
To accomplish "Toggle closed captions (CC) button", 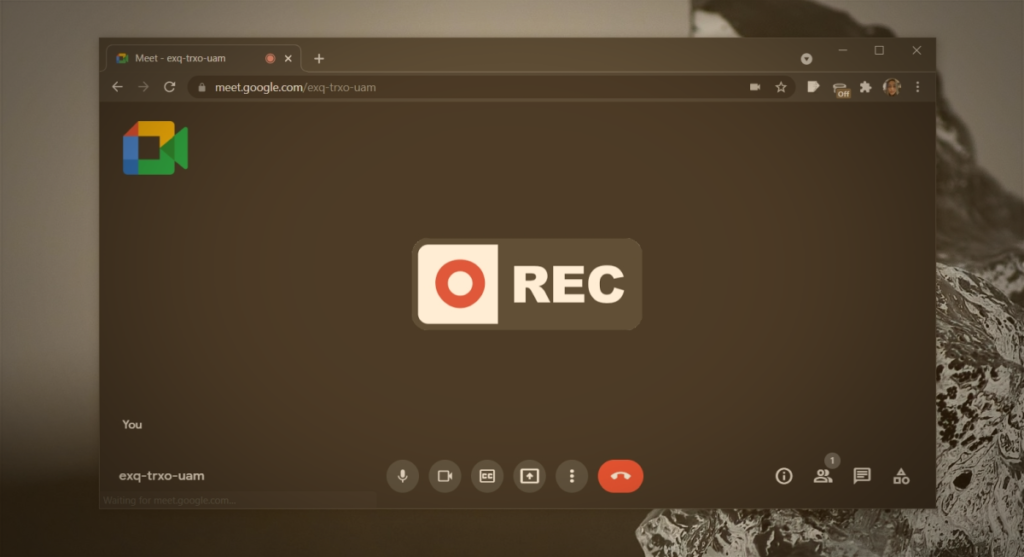I will coord(487,476).
